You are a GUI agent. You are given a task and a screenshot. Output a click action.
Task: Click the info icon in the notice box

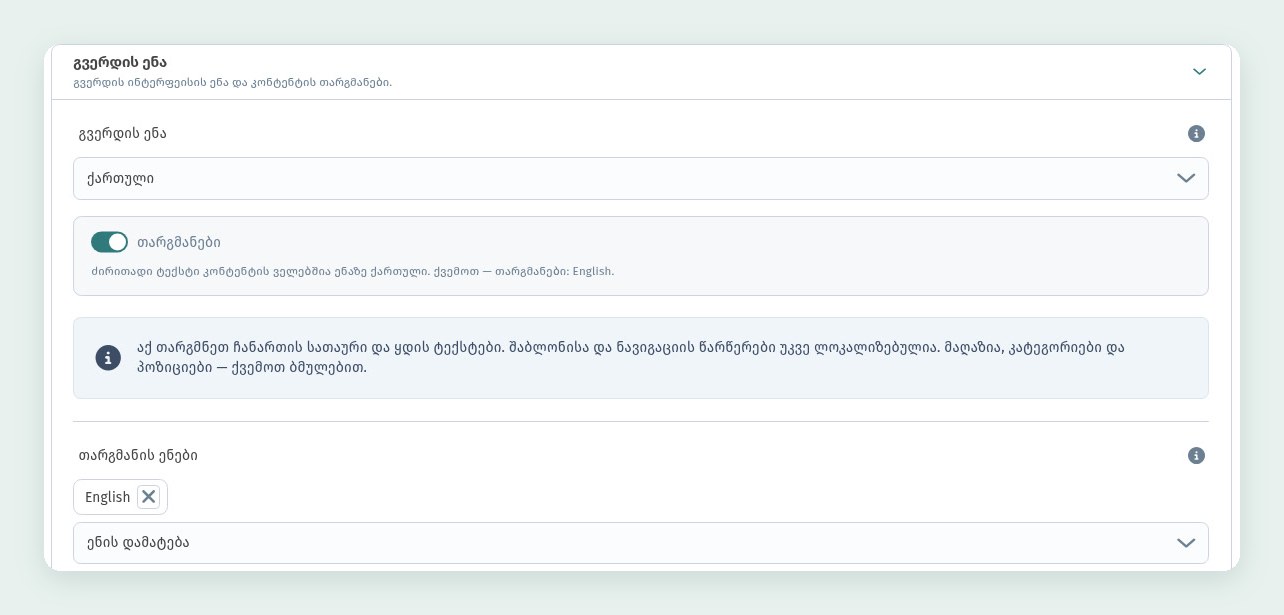coord(108,358)
